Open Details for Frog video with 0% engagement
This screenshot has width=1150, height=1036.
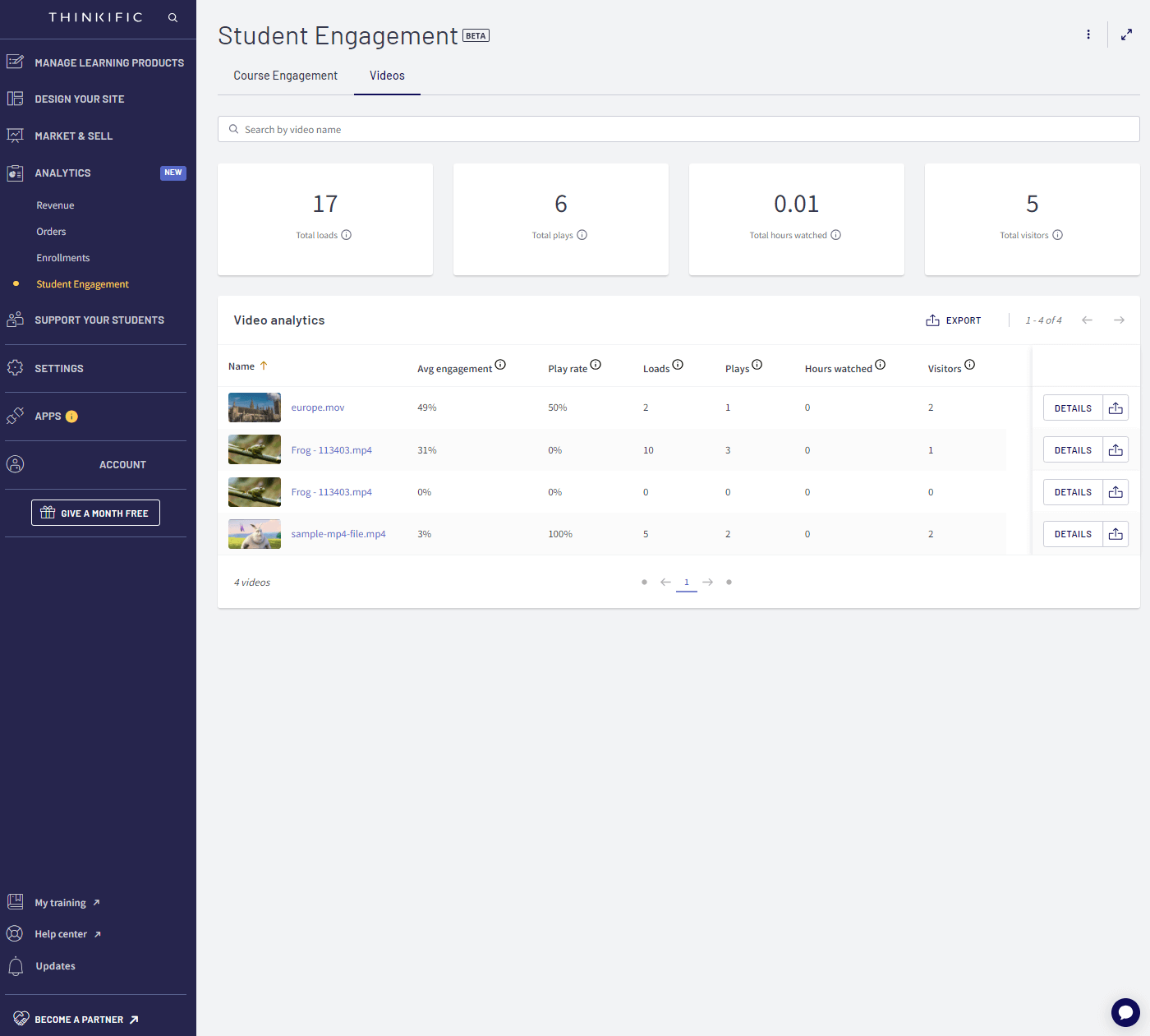pos(1073,492)
